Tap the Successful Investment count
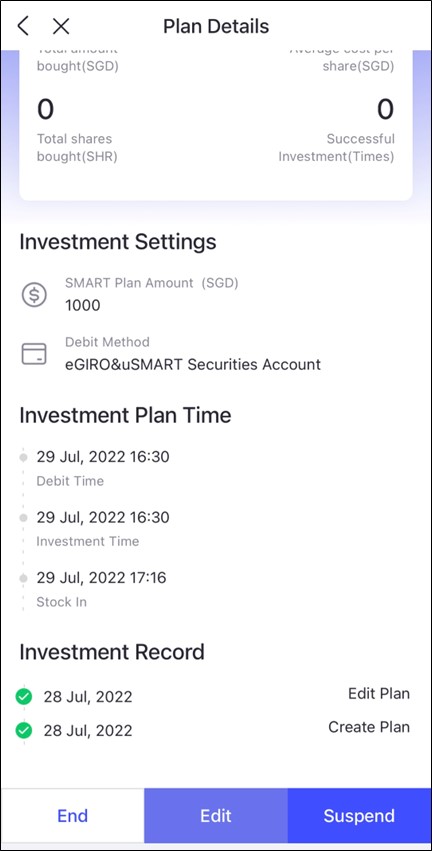This screenshot has height=851, width=432. pyautogui.click(x=385, y=110)
